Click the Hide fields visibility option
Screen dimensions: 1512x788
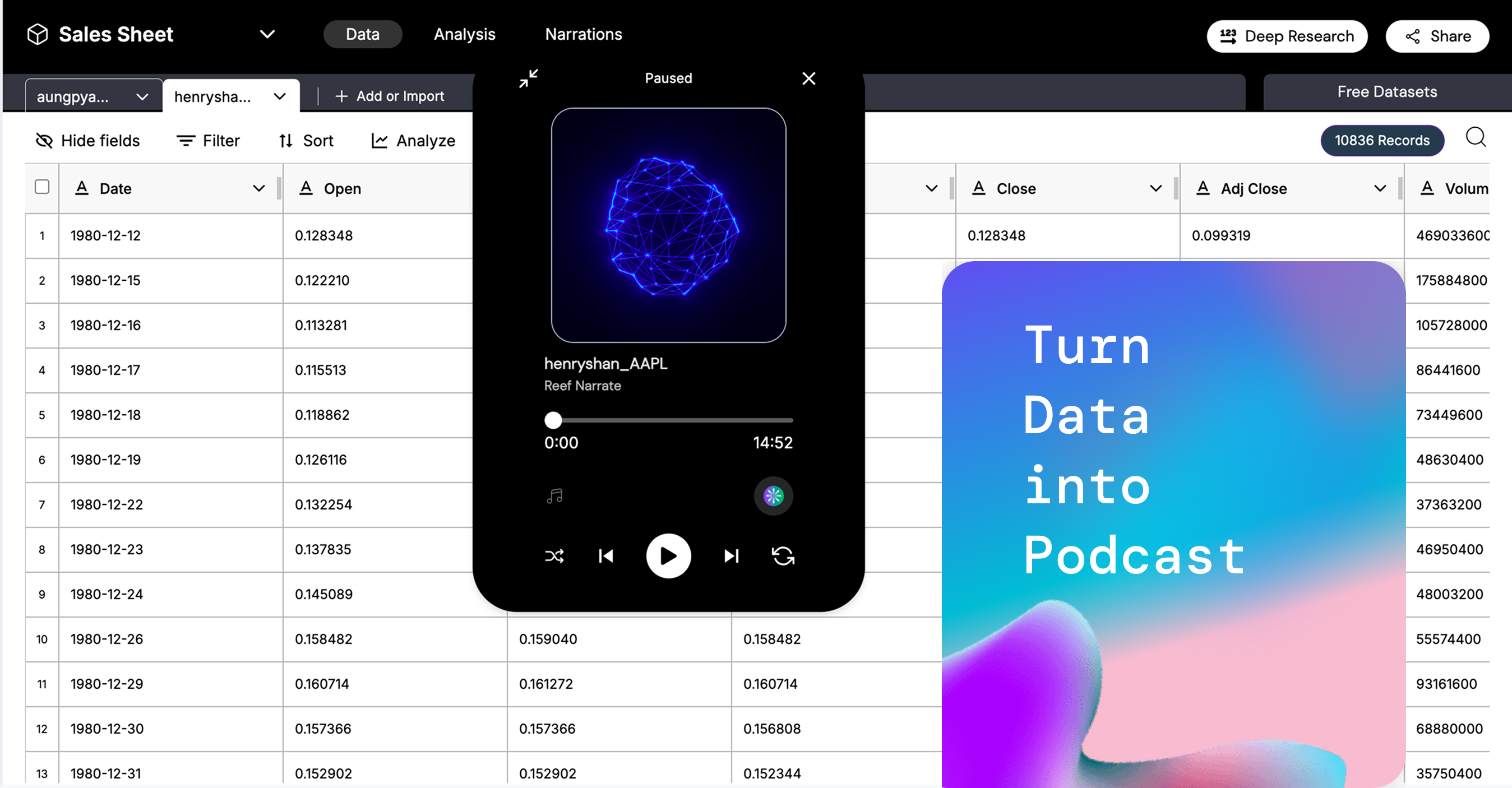click(87, 141)
